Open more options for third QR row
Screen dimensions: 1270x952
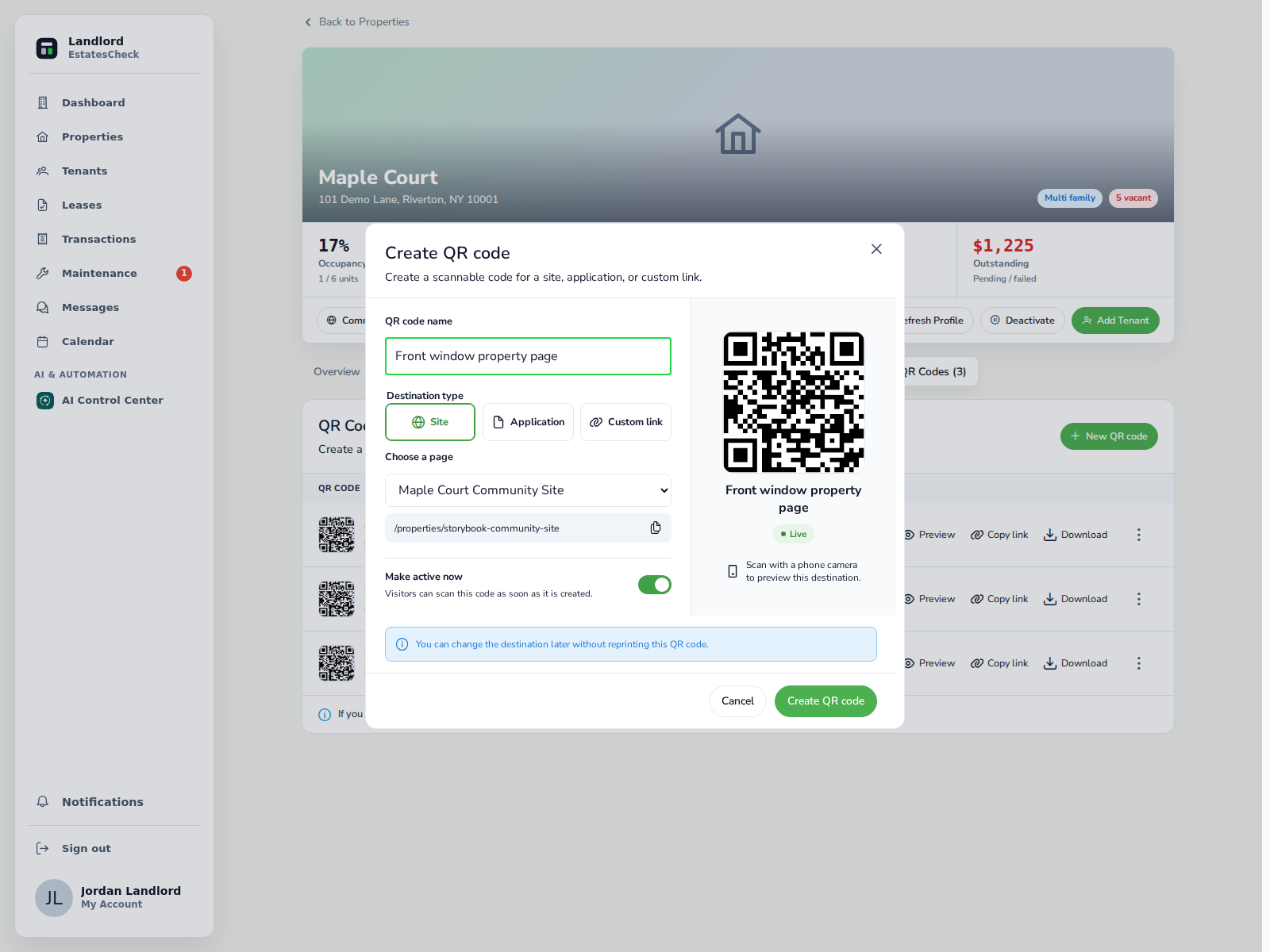pos(1139,663)
